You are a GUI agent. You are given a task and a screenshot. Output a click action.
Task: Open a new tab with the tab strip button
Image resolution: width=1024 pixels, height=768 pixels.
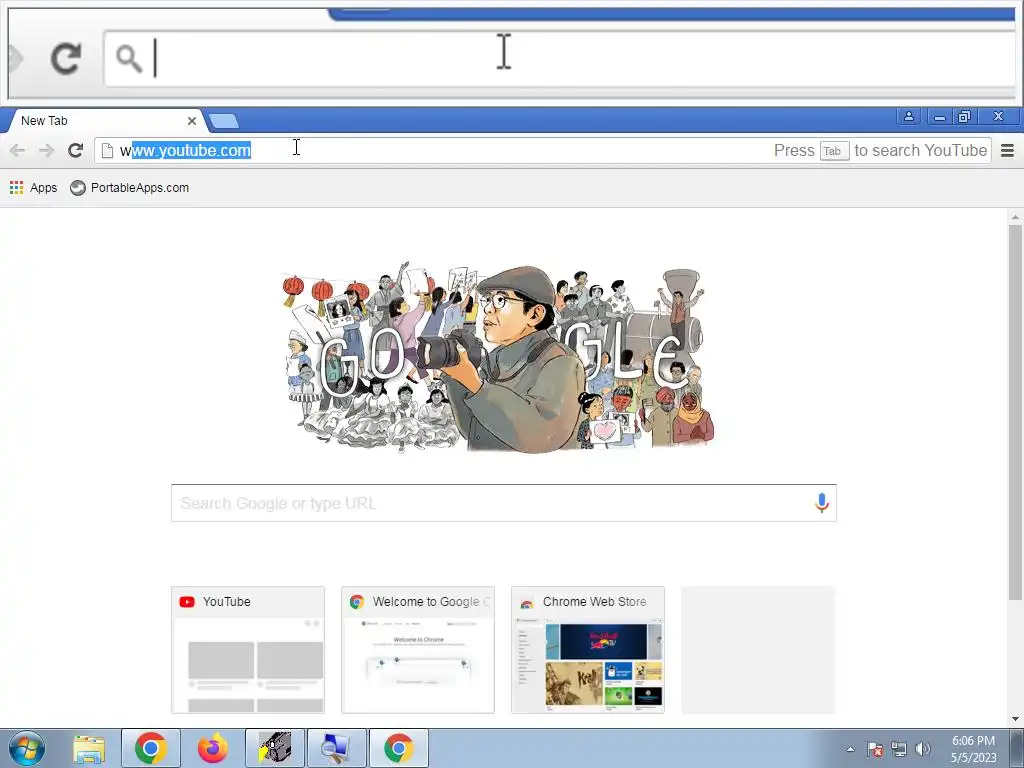224,121
